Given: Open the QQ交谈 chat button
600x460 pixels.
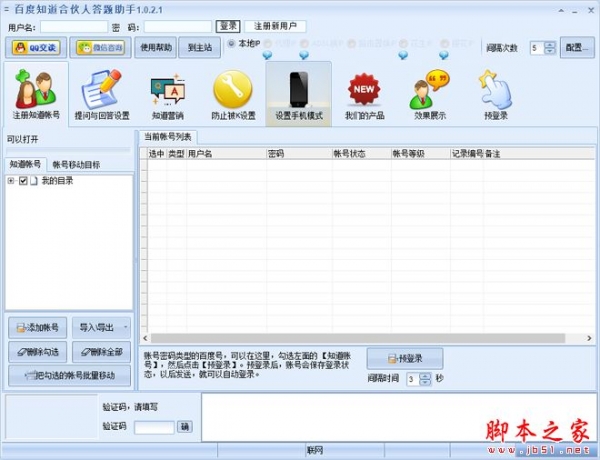Looking at the screenshot, I should (x=36, y=47).
